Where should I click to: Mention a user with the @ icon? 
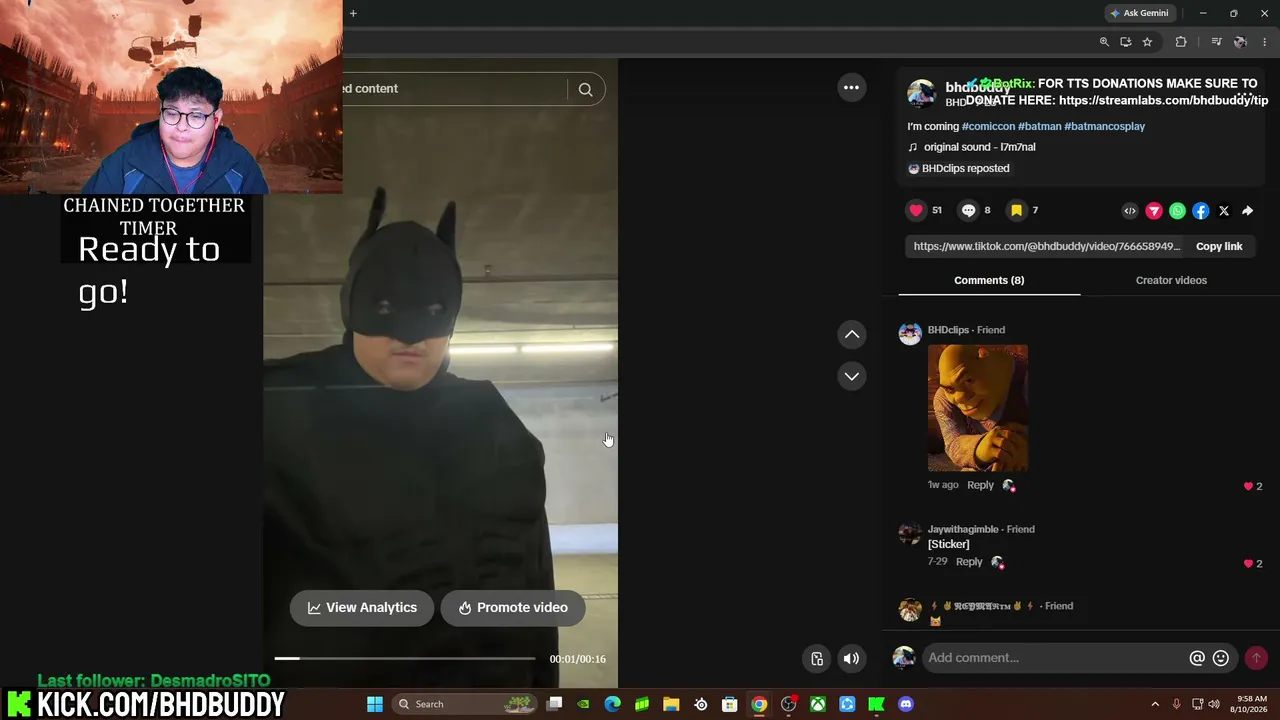pos(1197,658)
